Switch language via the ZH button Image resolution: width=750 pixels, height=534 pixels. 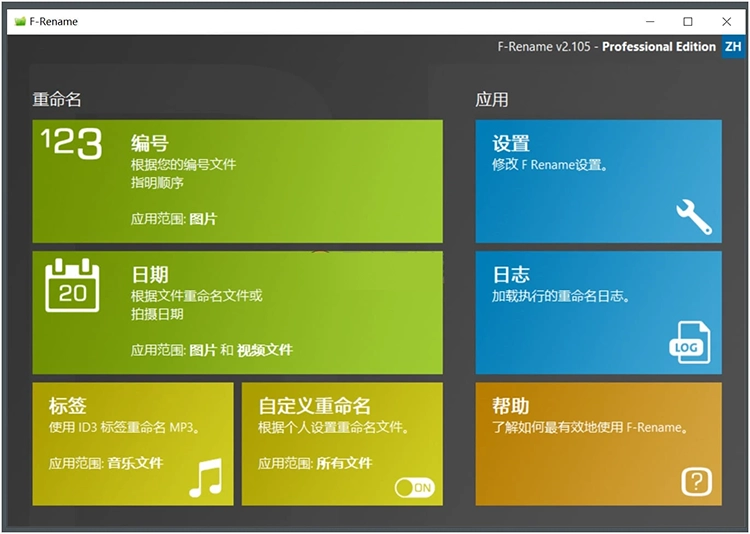733,47
